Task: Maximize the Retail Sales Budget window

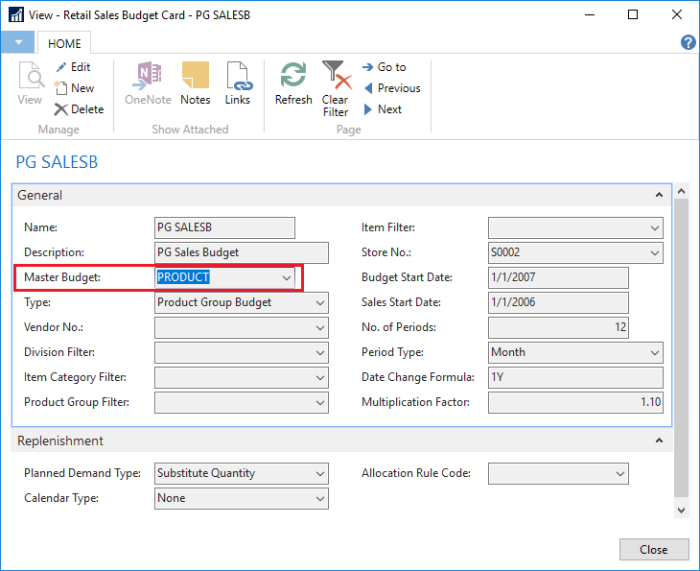Action: pyautogui.click(x=633, y=15)
